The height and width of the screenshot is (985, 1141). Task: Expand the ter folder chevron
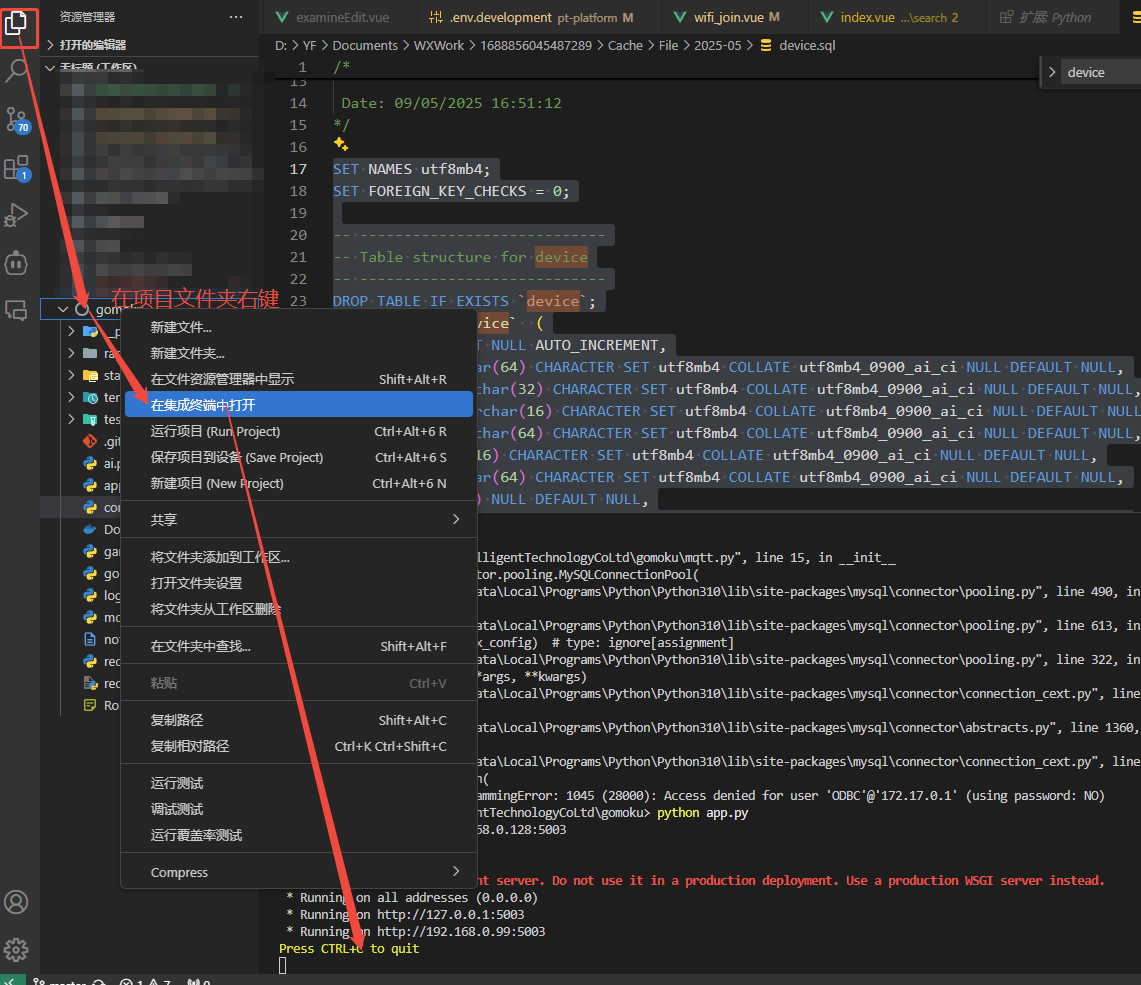(x=71, y=397)
